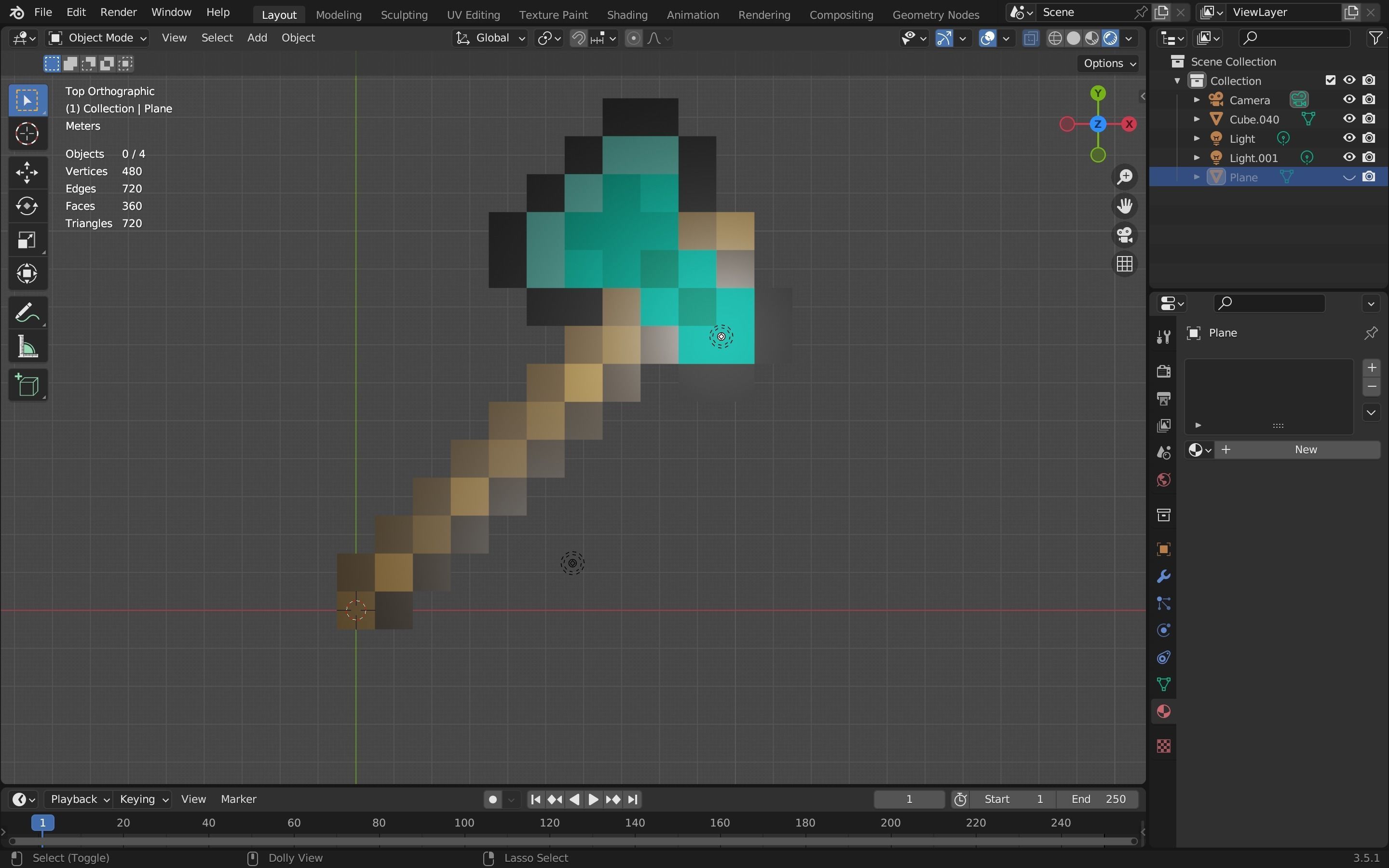Jump to the last frame
1389x868 pixels.
pyautogui.click(x=632, y=799)
